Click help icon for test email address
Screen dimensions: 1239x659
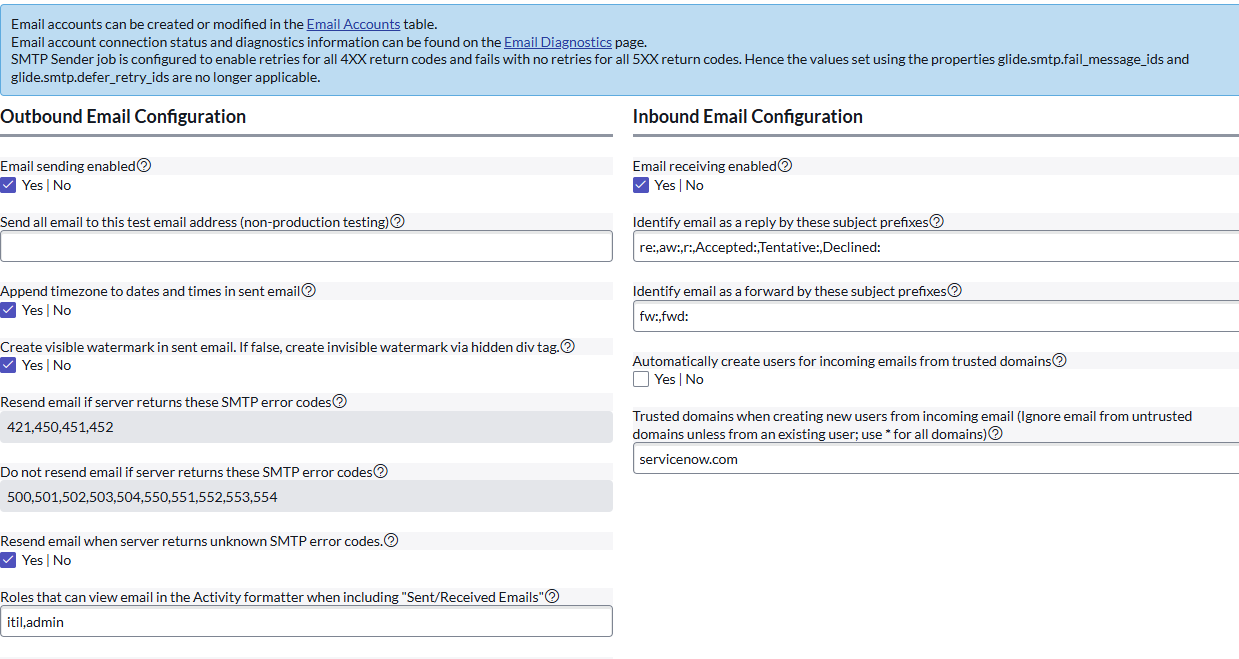click(x=398, y=222)
